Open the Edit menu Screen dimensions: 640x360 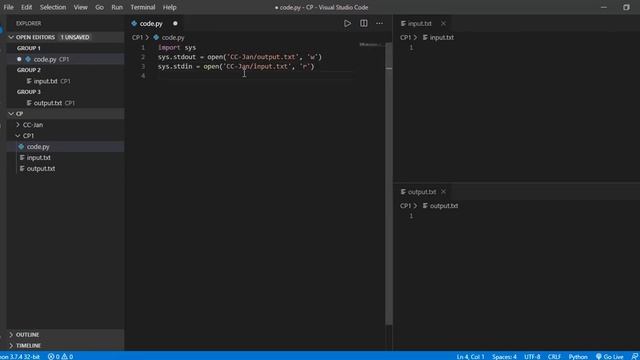pos(27,7)
